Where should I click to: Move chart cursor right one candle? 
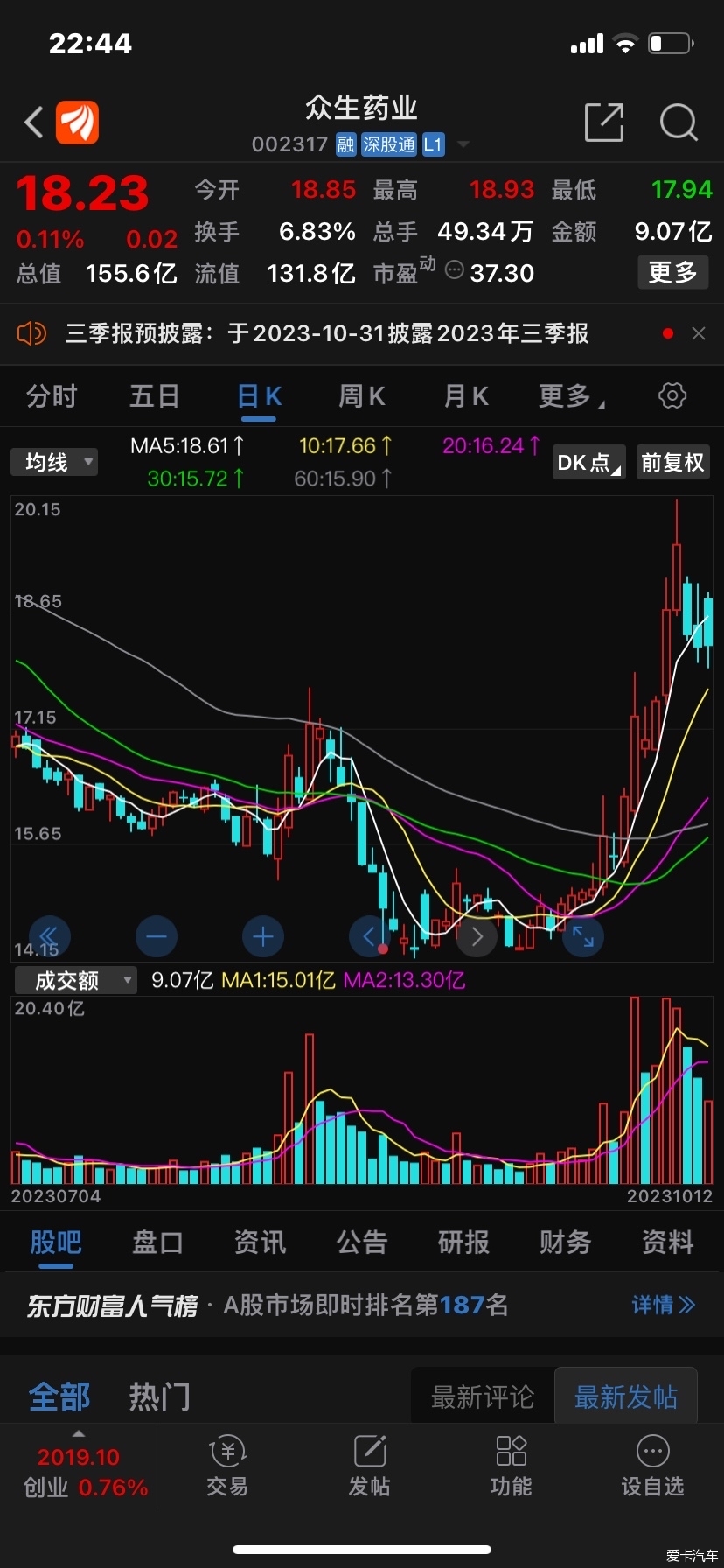pos(477,936)
